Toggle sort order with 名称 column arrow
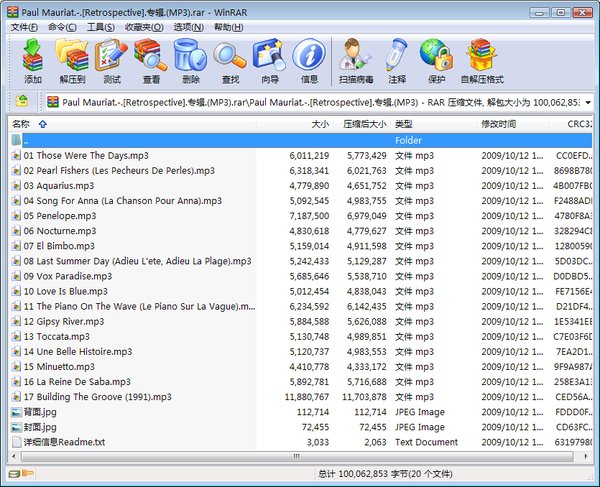Image resolution: width=600 pixels, height=487 pixels. click(x=42, y=124)
